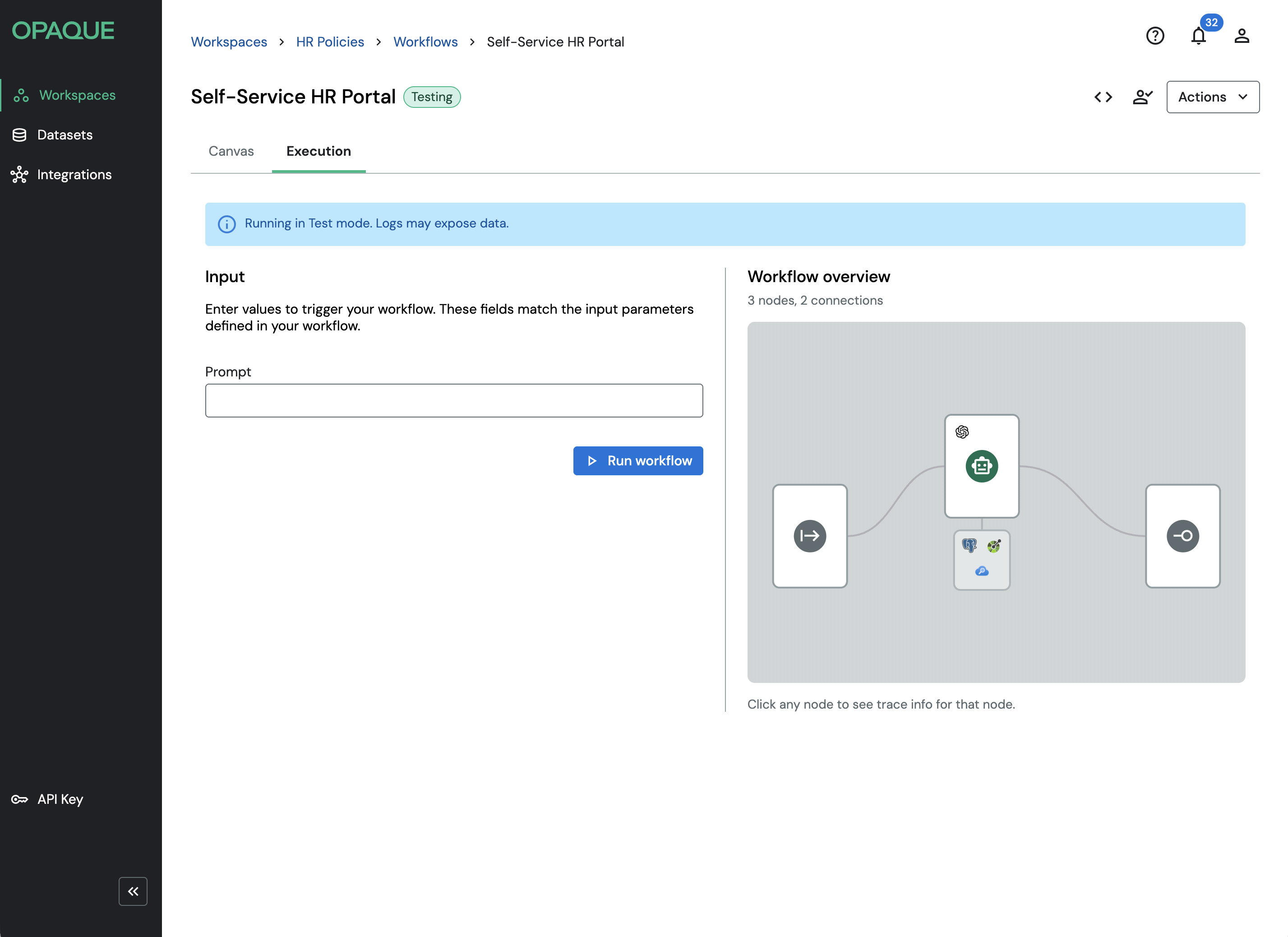Click the info icon in test mode banner

click(x=226, y=224)
